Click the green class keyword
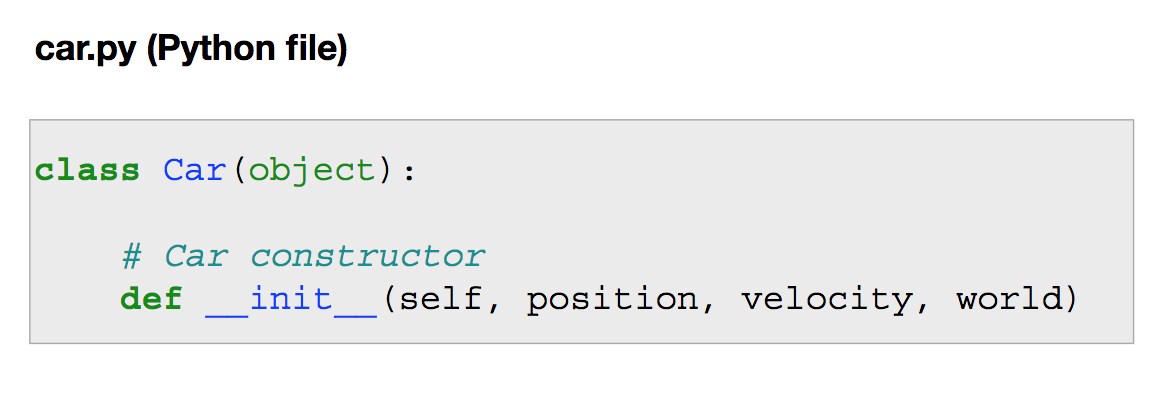 [x=87, y=170]
